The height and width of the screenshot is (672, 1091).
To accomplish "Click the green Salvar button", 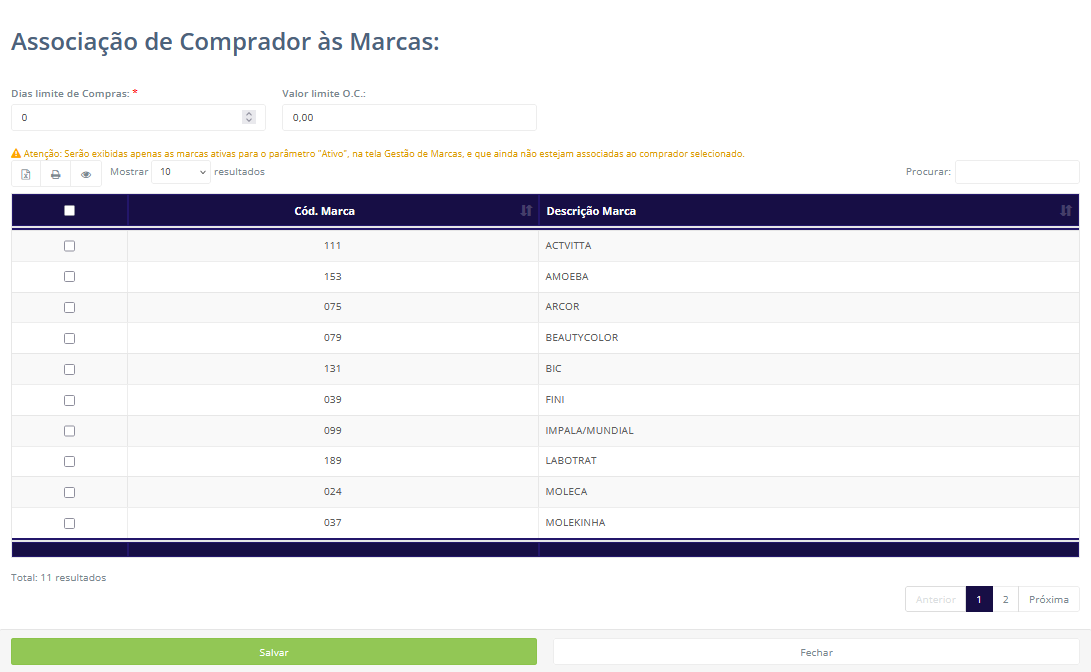I will click(273, 653).
